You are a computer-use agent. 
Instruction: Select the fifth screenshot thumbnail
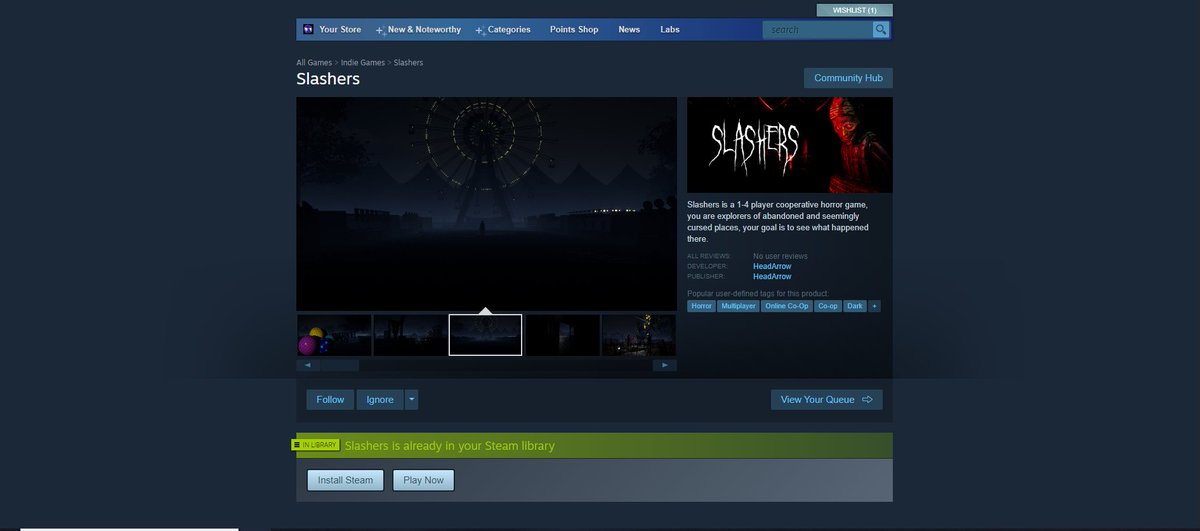(x=639, y=335)
